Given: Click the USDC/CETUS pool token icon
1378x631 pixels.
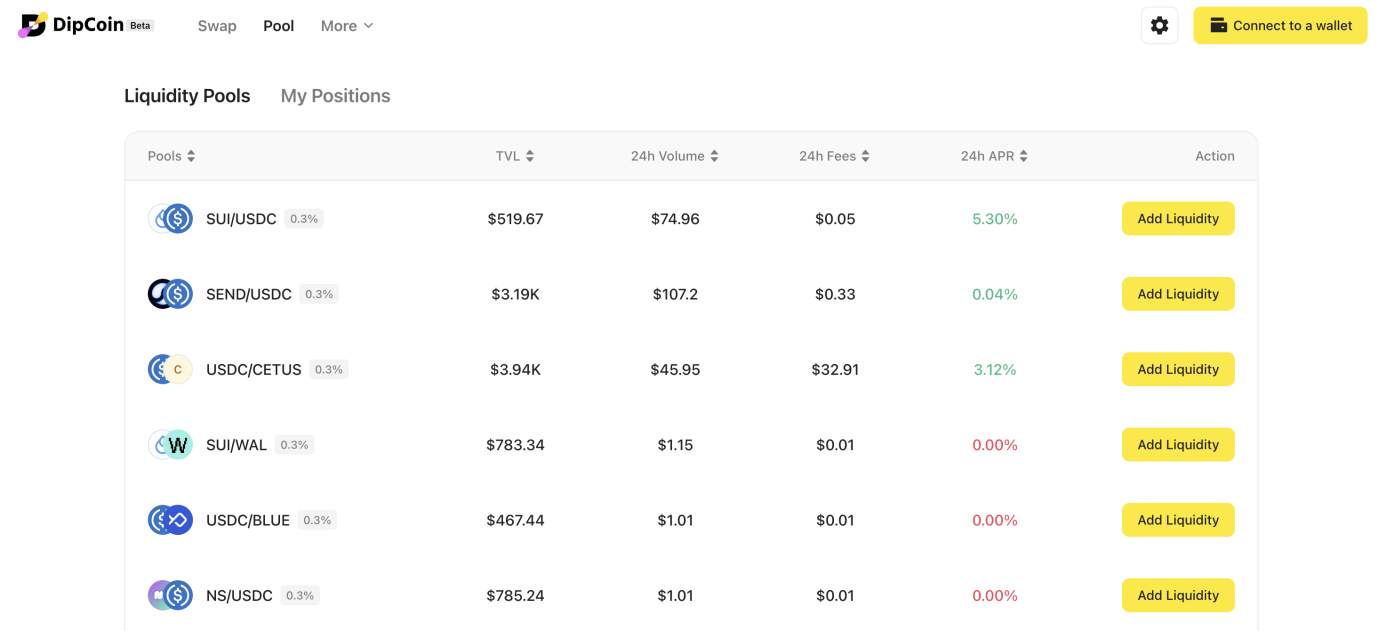Looking at the screenshot, I should click(x=170, y=369).
